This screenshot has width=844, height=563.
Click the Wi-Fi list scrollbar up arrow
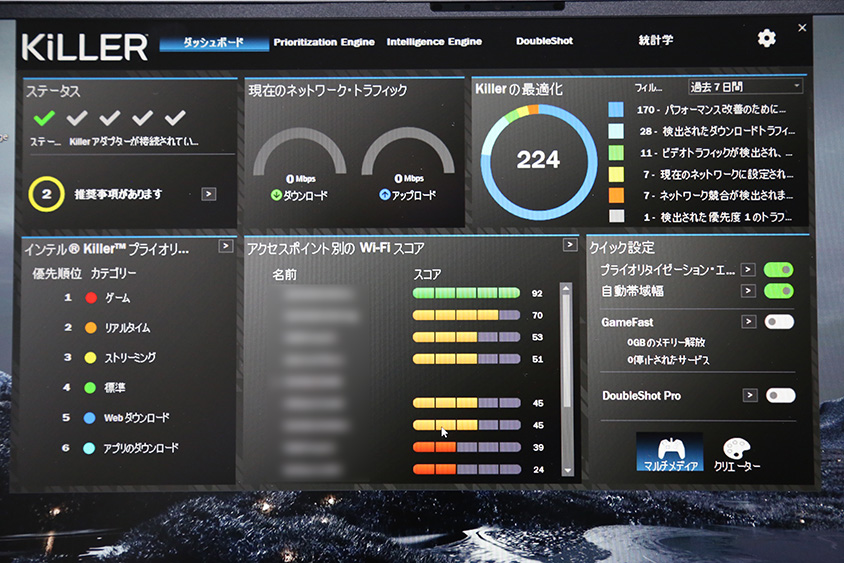click(566, 288)
